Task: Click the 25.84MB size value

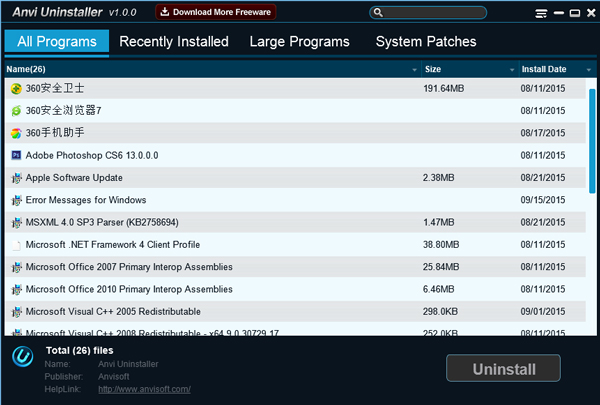Action: coord(441,267)
